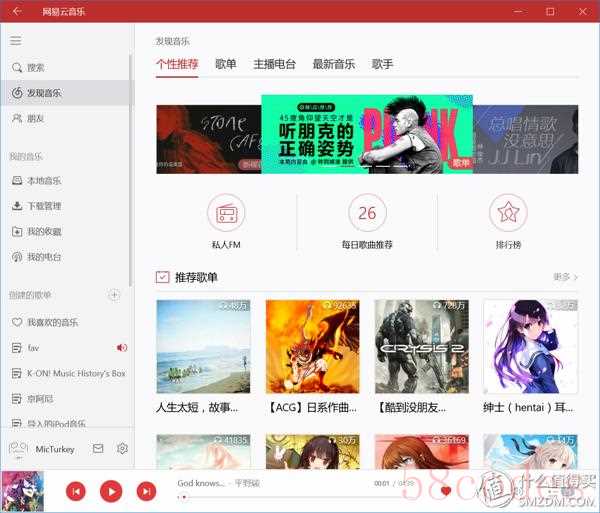Skip to the previous track

click(x=76, y=491)
